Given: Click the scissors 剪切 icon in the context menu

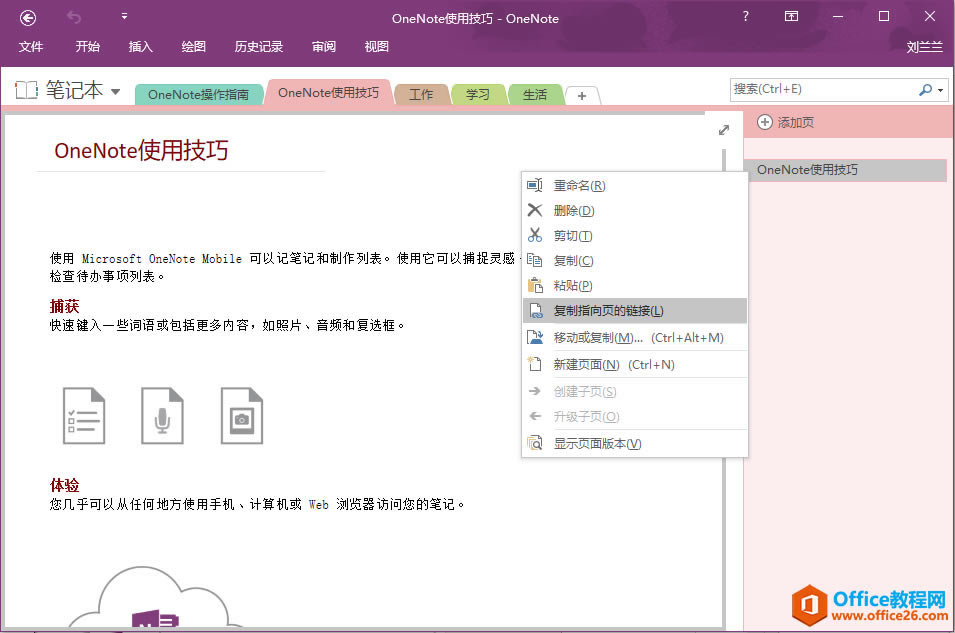Looking at the screenshot, I should click(536, 235).
